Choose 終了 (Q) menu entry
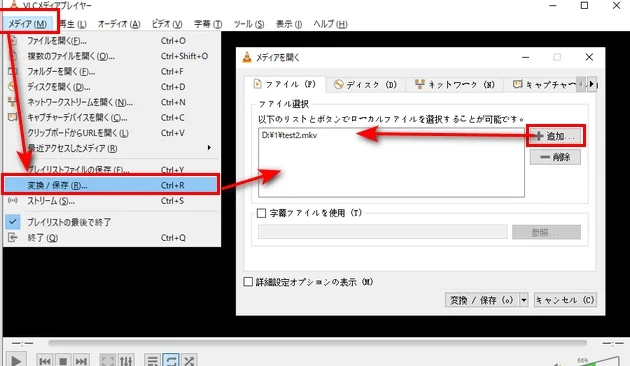 112,237
